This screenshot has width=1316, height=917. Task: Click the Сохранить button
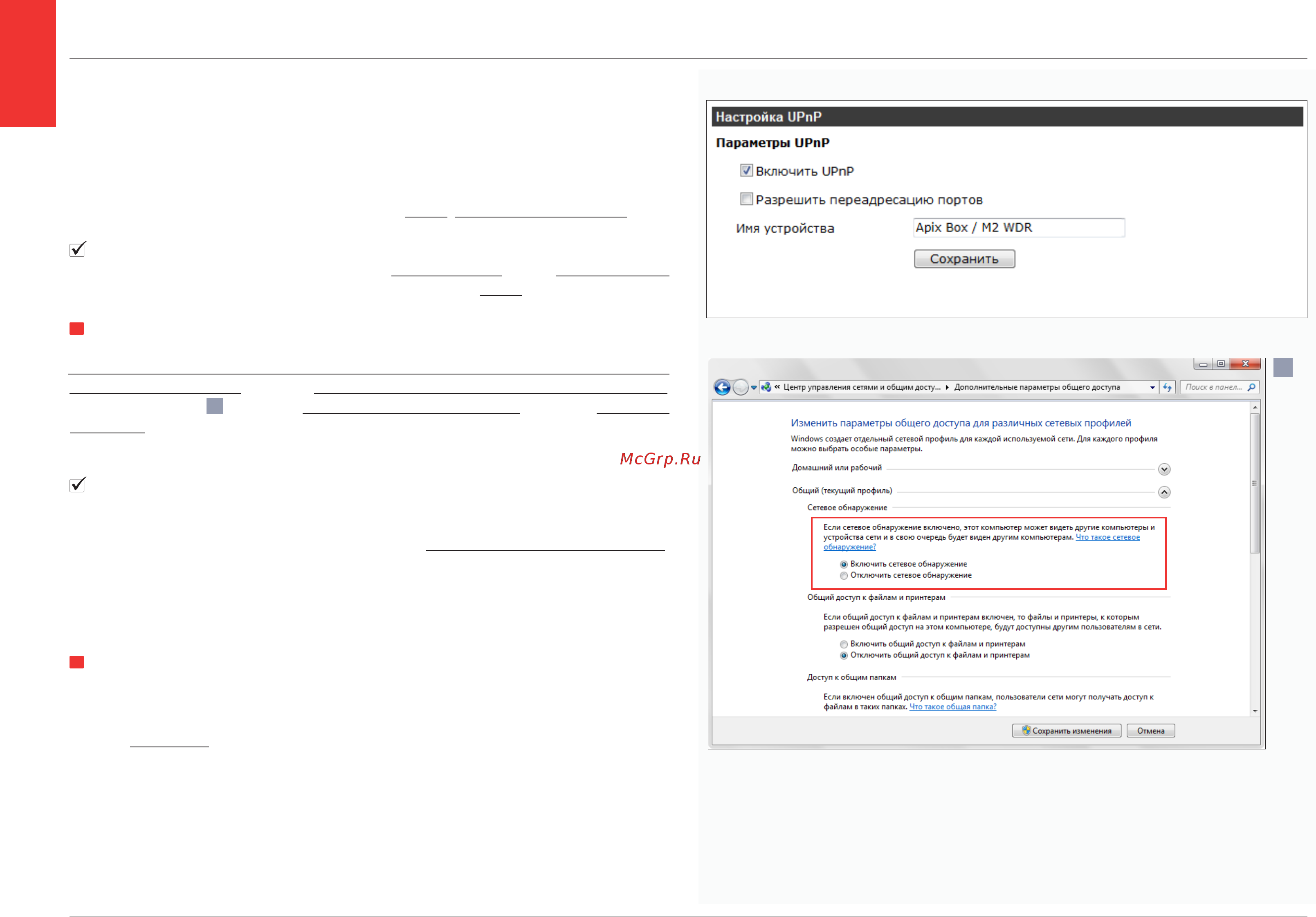coord(964,259)
